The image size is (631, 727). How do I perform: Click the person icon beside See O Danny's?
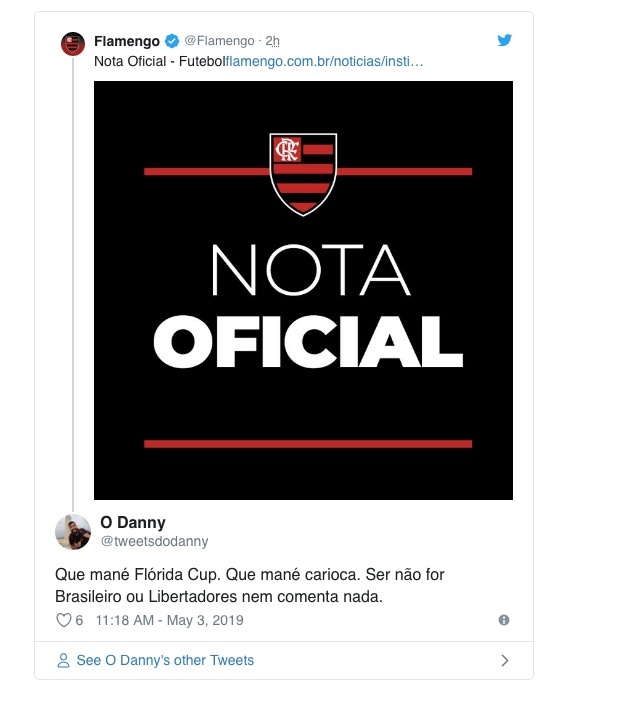(64, 660)
